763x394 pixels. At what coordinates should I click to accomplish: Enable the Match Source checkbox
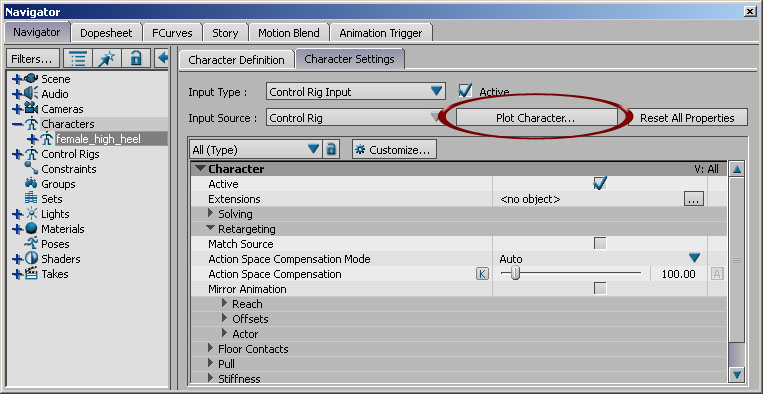(600, 244)
